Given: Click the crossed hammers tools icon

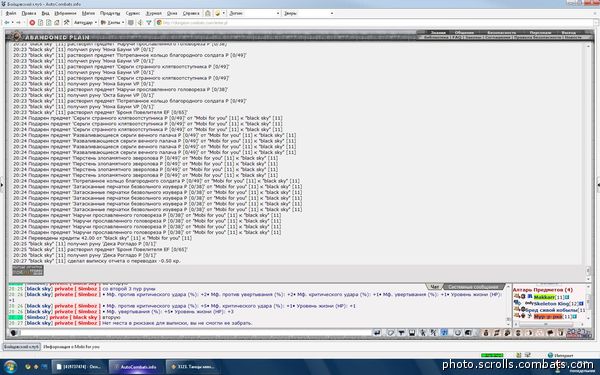Looking at the screenshot, I should 67,23.
